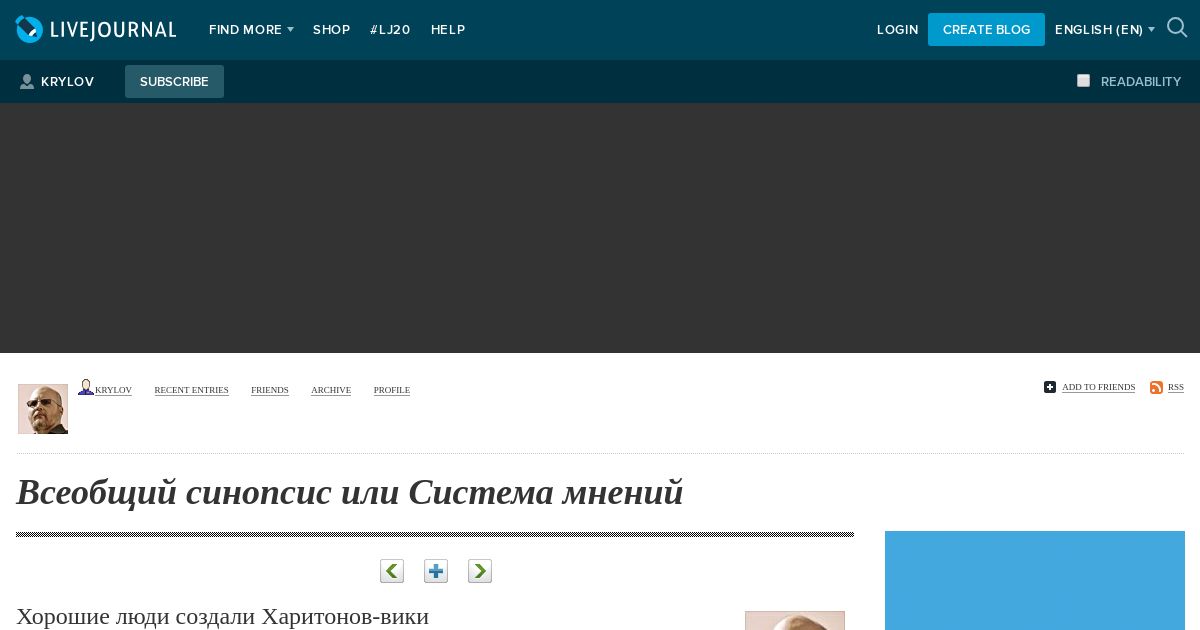
Task: Open the English (EN) language dropdown
Action: [x=1105, y=30]
